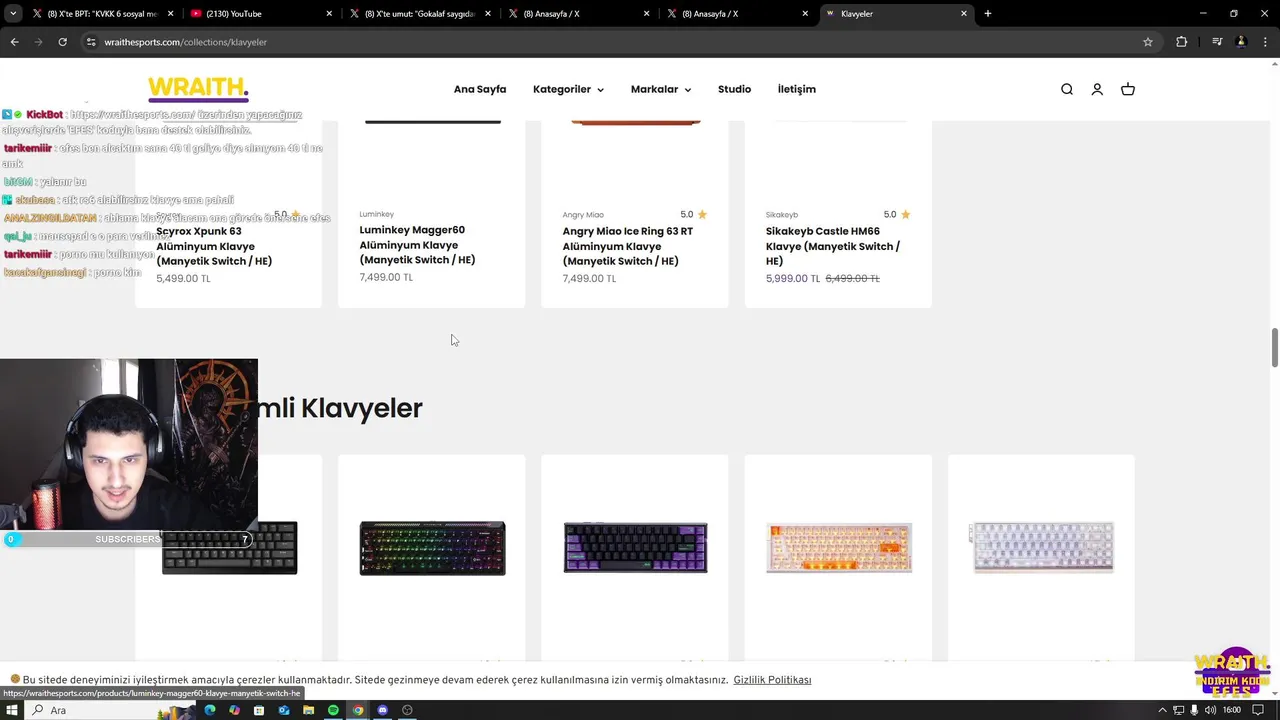The height and width of the screenshot is (720, 1280).
Task: Reload the page
Action: [62, 42]
